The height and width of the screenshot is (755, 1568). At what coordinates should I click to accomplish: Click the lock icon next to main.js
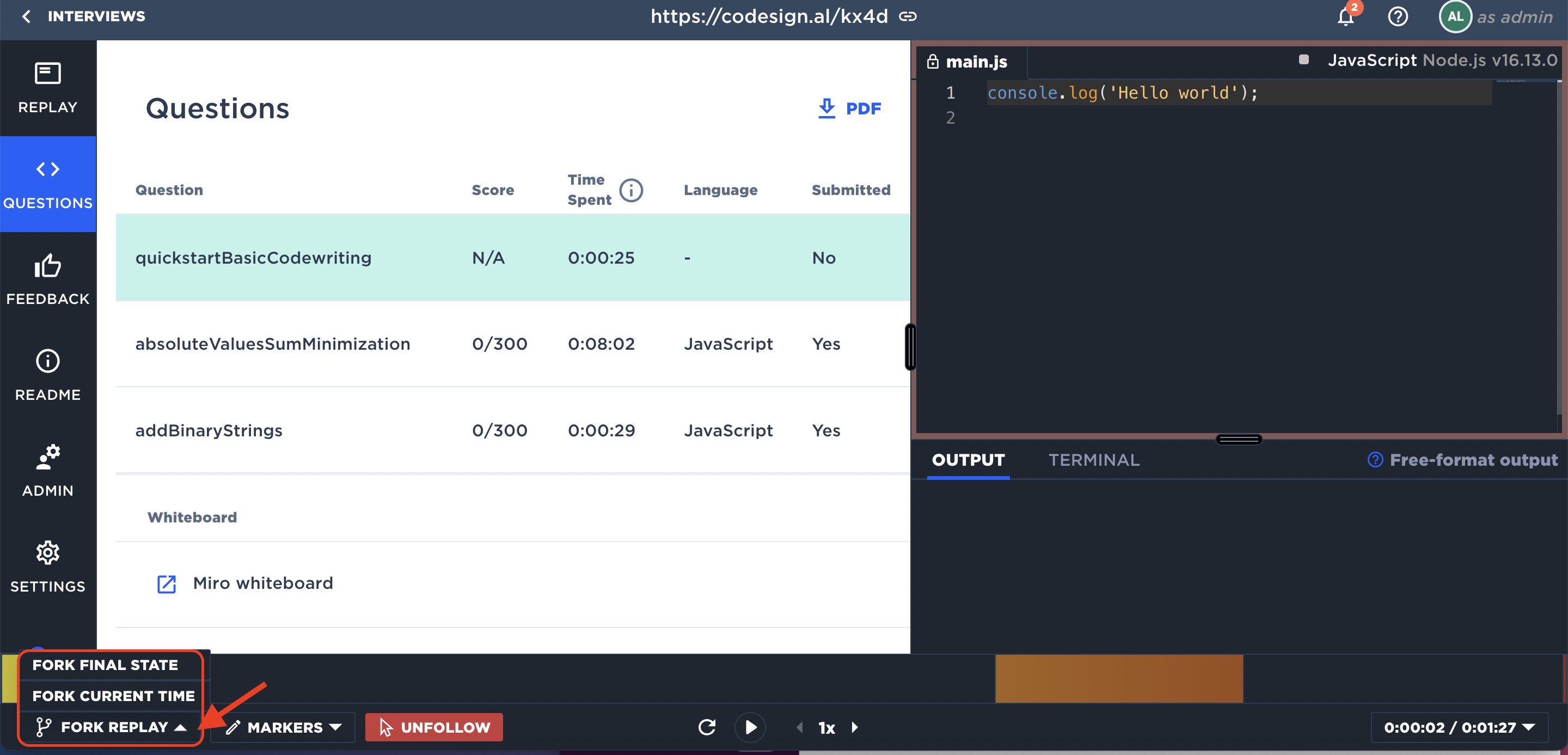click(x=933, y=62)
